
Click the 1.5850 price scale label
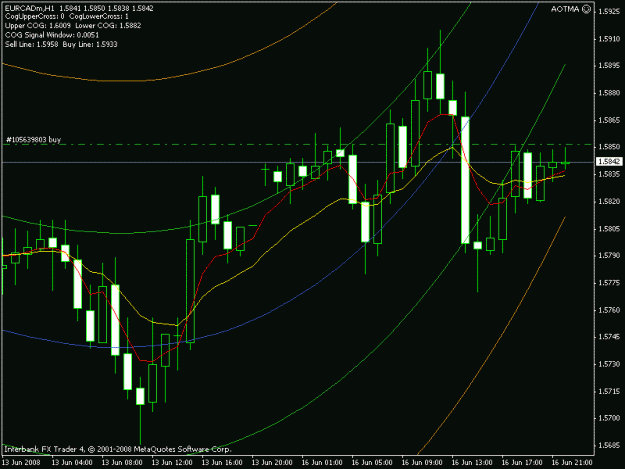coord(609,147)
